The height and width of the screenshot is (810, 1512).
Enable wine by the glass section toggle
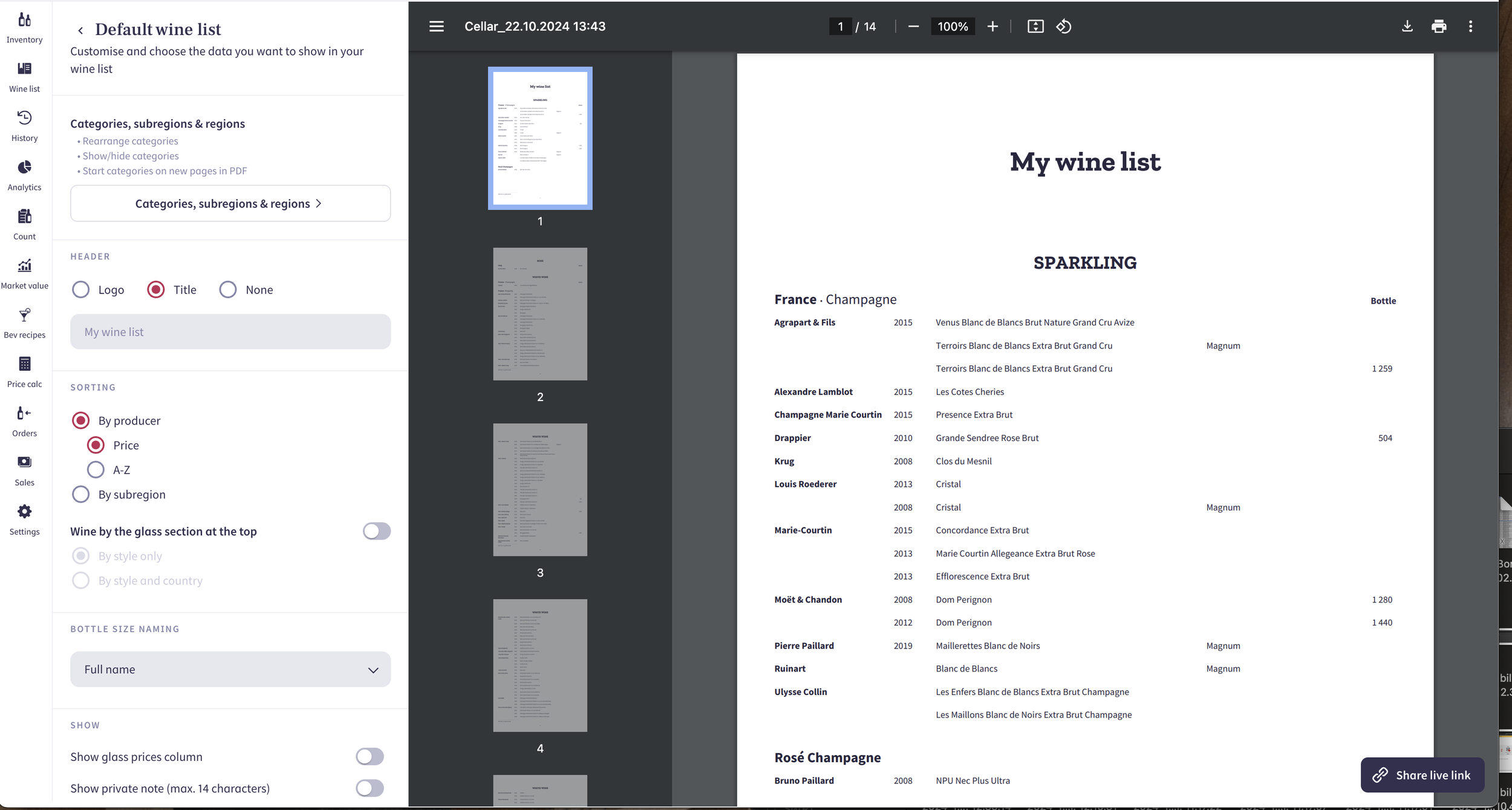click(x=376, y=531)
